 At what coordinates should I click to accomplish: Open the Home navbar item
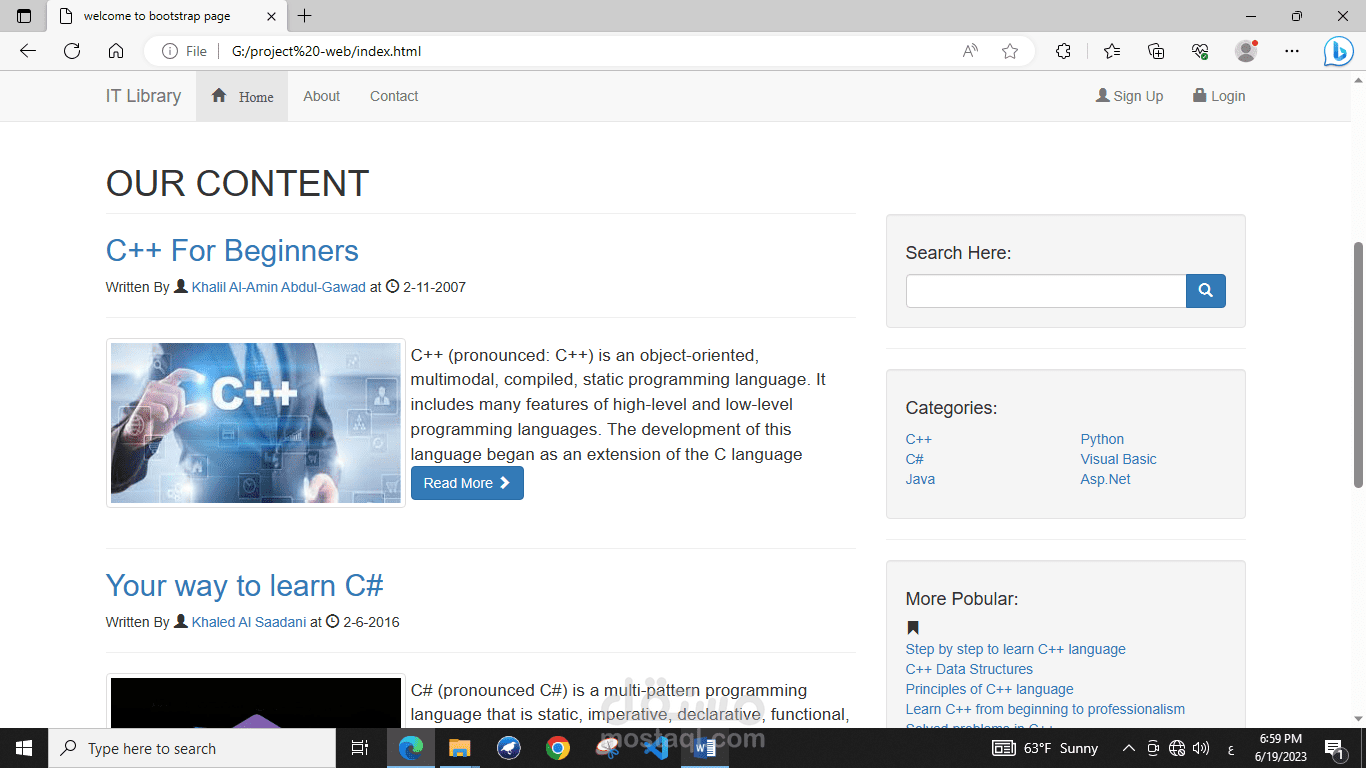tap(242, 96)
